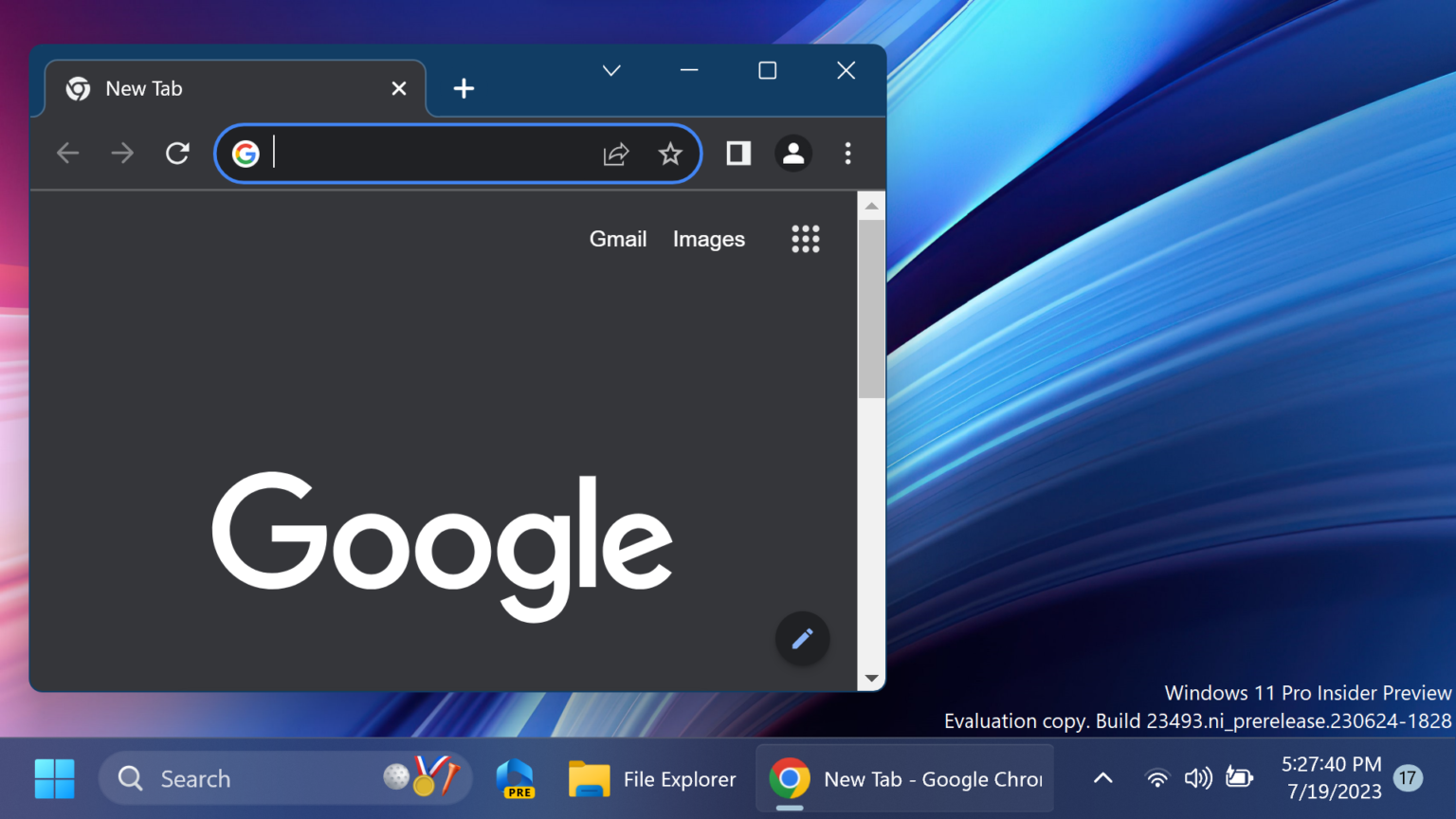
Task: Toggle the volume icon in the system tray
Action: (x=1197, y=777)
